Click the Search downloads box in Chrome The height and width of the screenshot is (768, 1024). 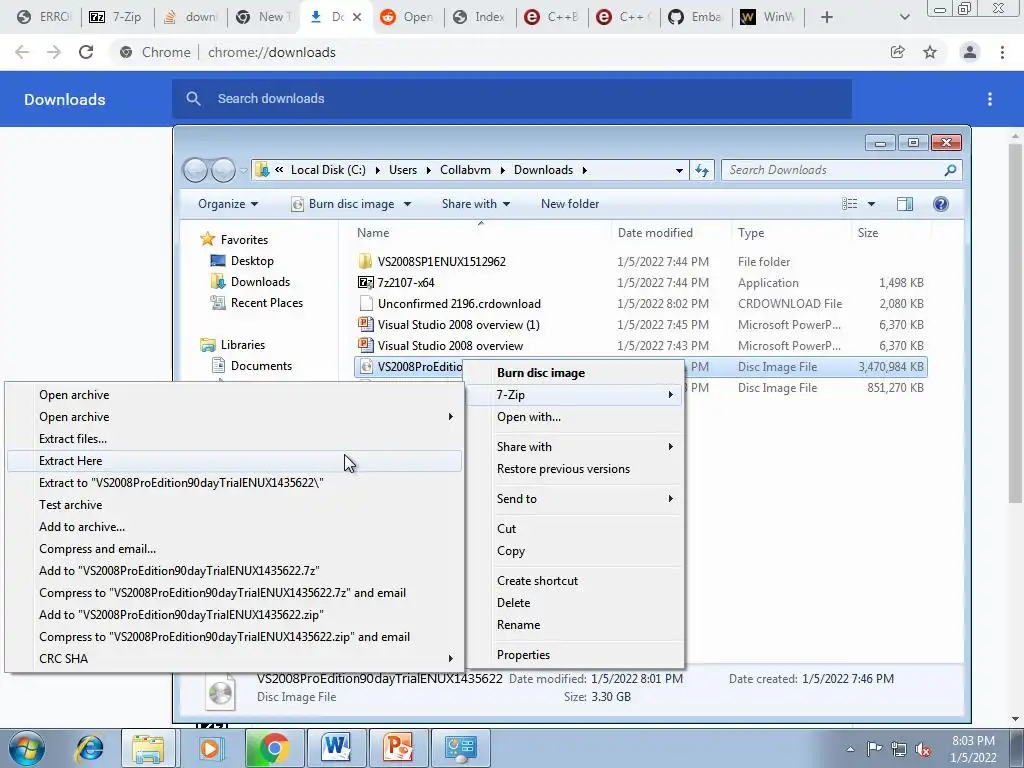click(512, 99)
